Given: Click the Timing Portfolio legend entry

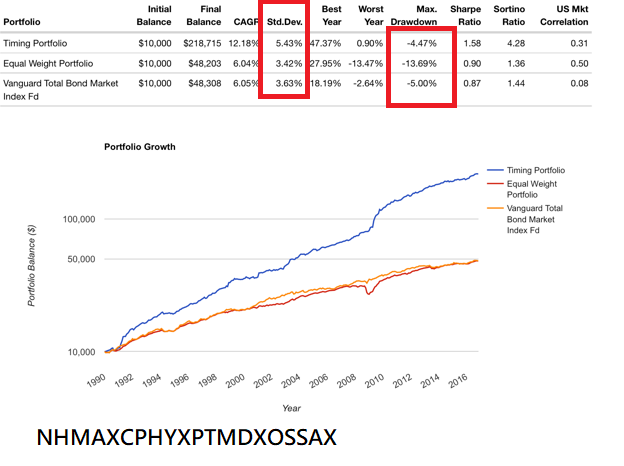Looking at the screenshot, I should point(526,170).
